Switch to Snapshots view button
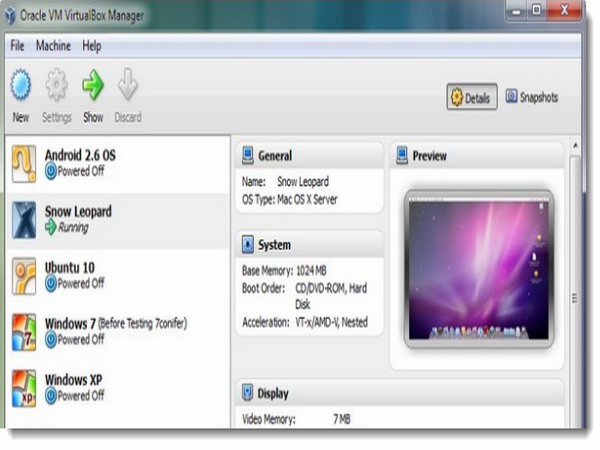 532,97
